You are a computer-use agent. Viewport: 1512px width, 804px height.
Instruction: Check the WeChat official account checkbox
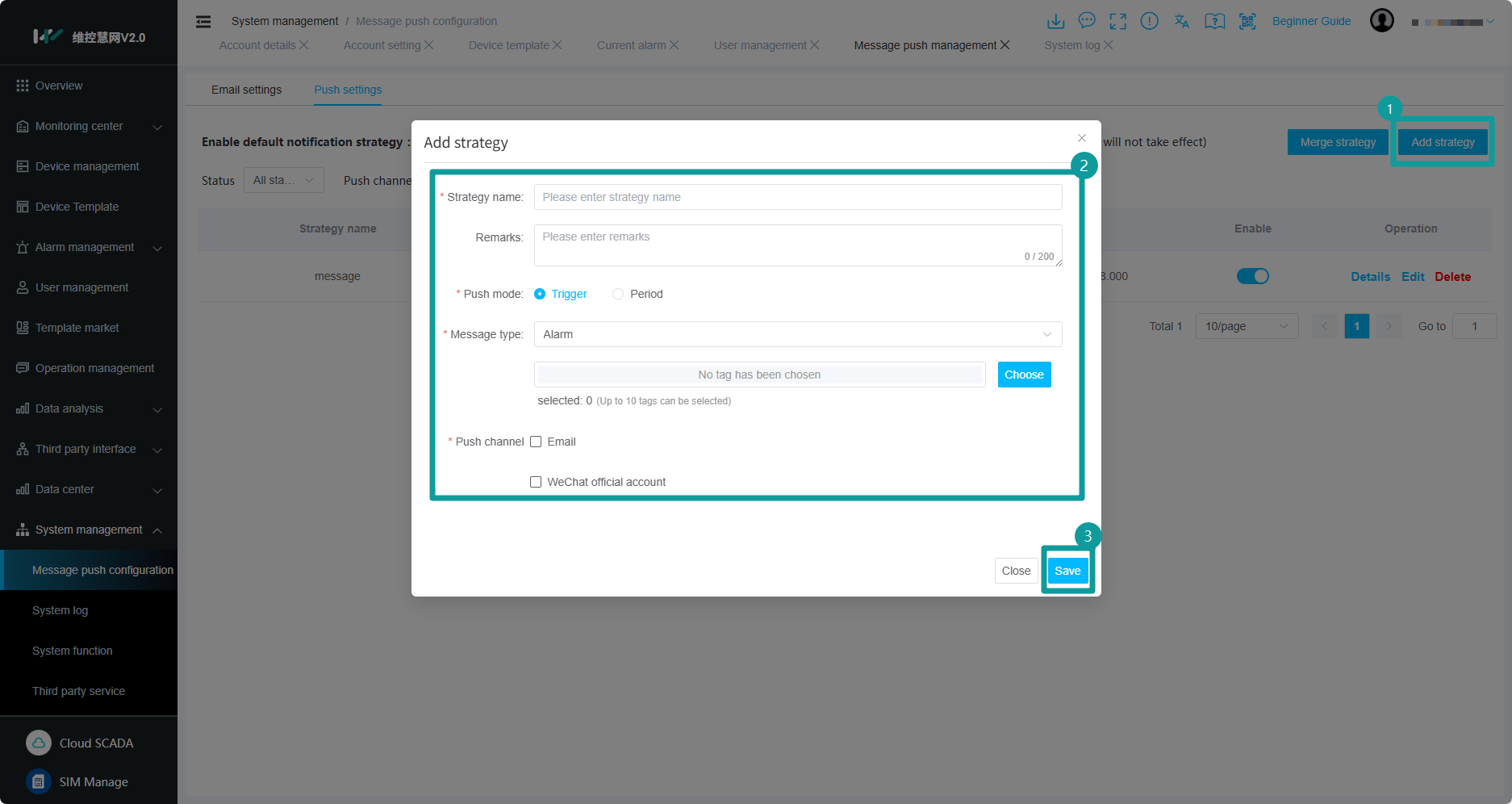(x=536, y=482)
